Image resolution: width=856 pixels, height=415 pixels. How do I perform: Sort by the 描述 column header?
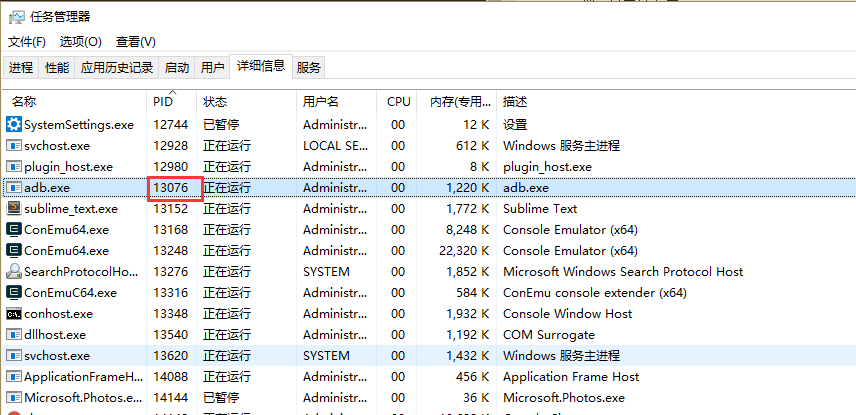tap(676, 102)
